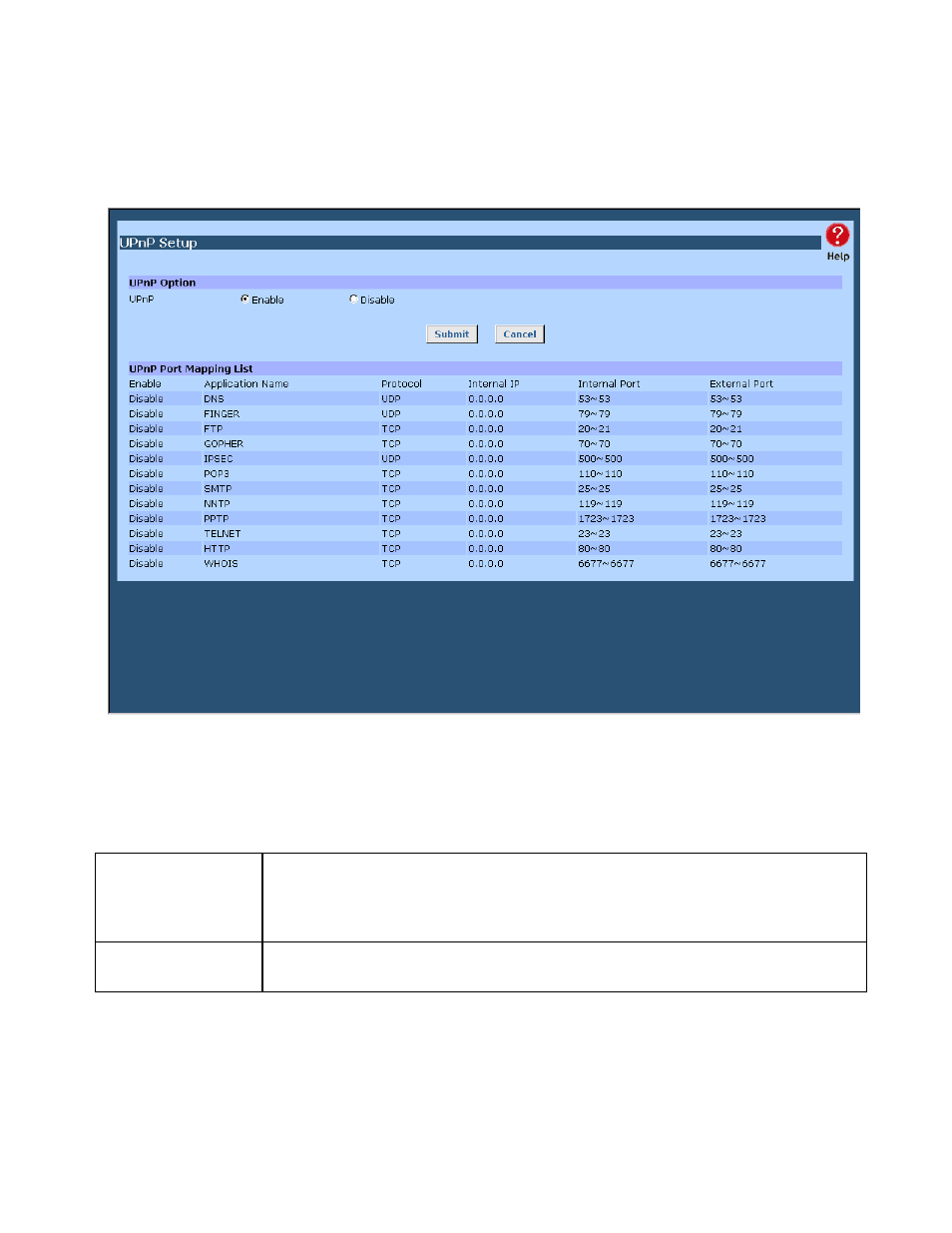Click the Enable column header
952x1233 pixels.
pyautogui.click(x=145, y=384)
